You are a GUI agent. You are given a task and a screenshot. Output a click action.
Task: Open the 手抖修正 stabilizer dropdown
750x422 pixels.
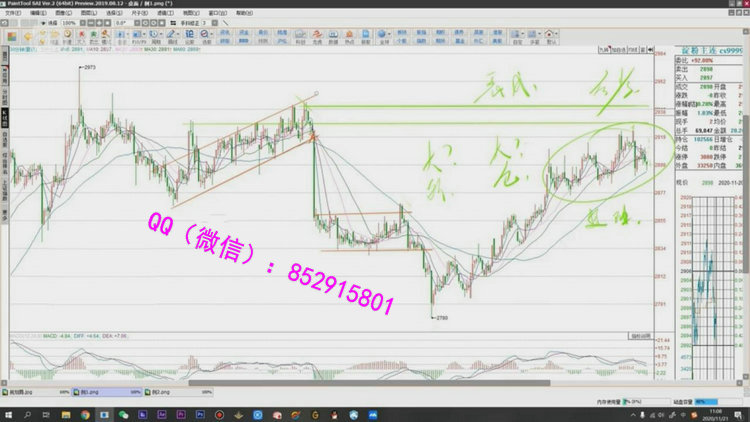[208, 22]
